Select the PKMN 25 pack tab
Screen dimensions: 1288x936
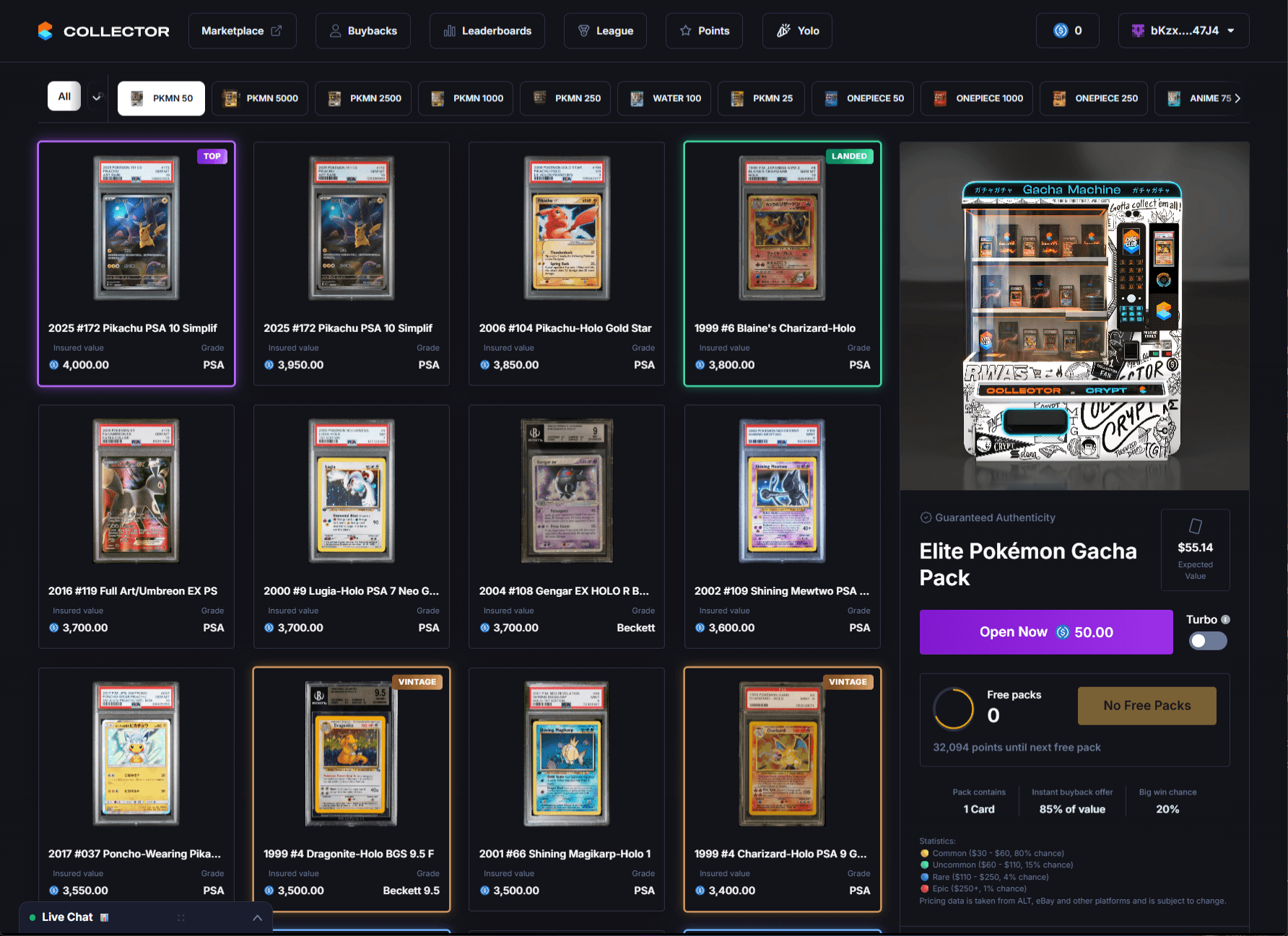[x=762, y=98]
